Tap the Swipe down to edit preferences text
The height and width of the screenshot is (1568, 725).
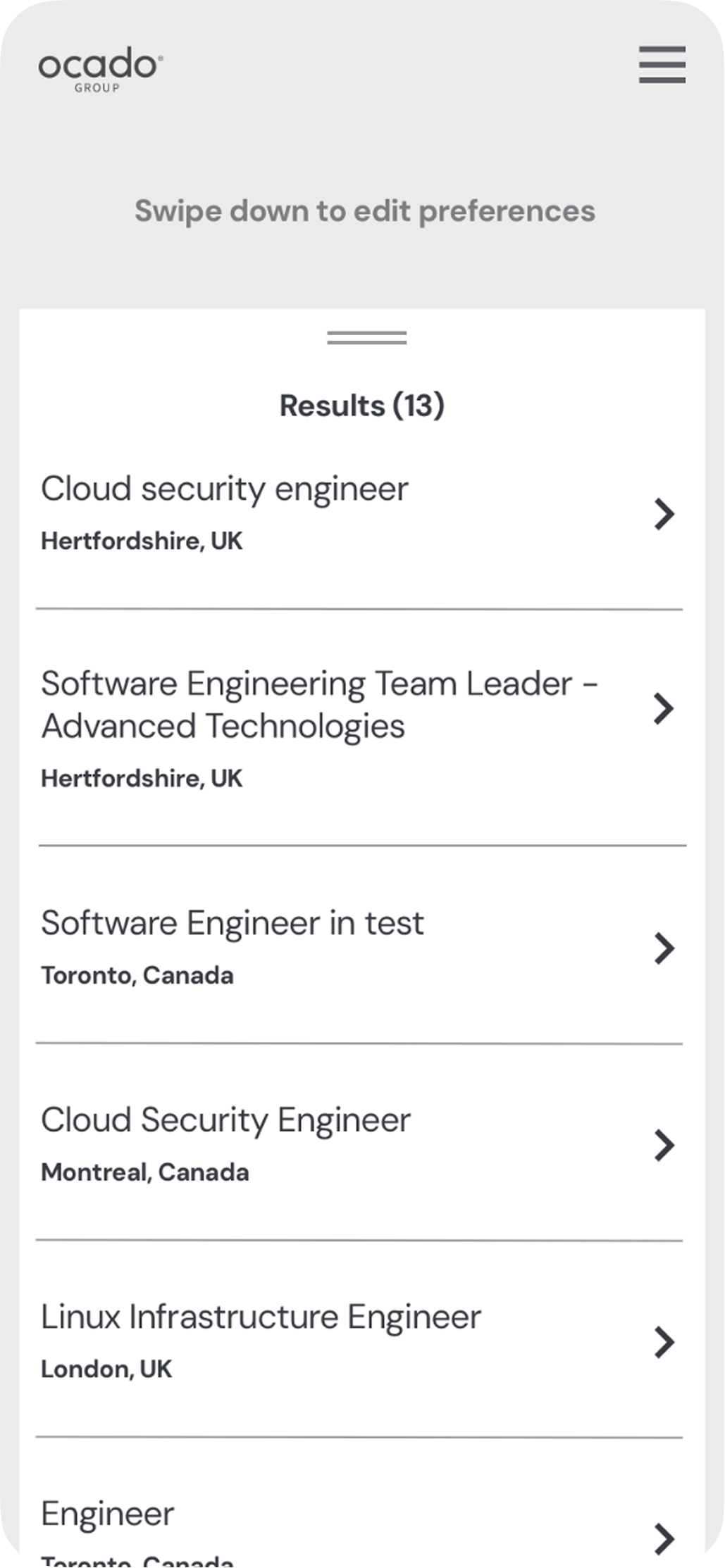click(x=364, y=211)
